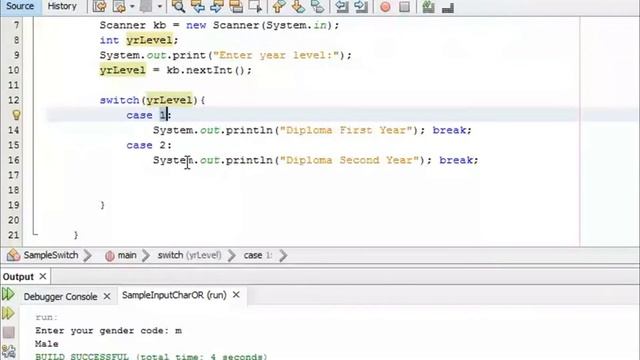Click break keyword on line 14
The width and height of the screenshot is (640, 360).
pyautogui.click(x=449, y=130)
